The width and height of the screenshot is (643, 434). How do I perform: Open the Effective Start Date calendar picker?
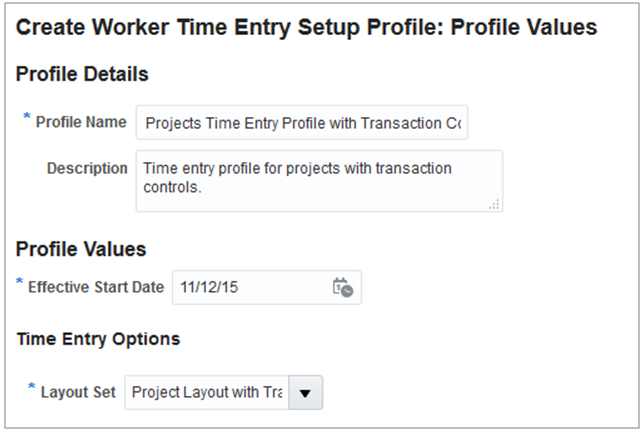tap(342, 287)
